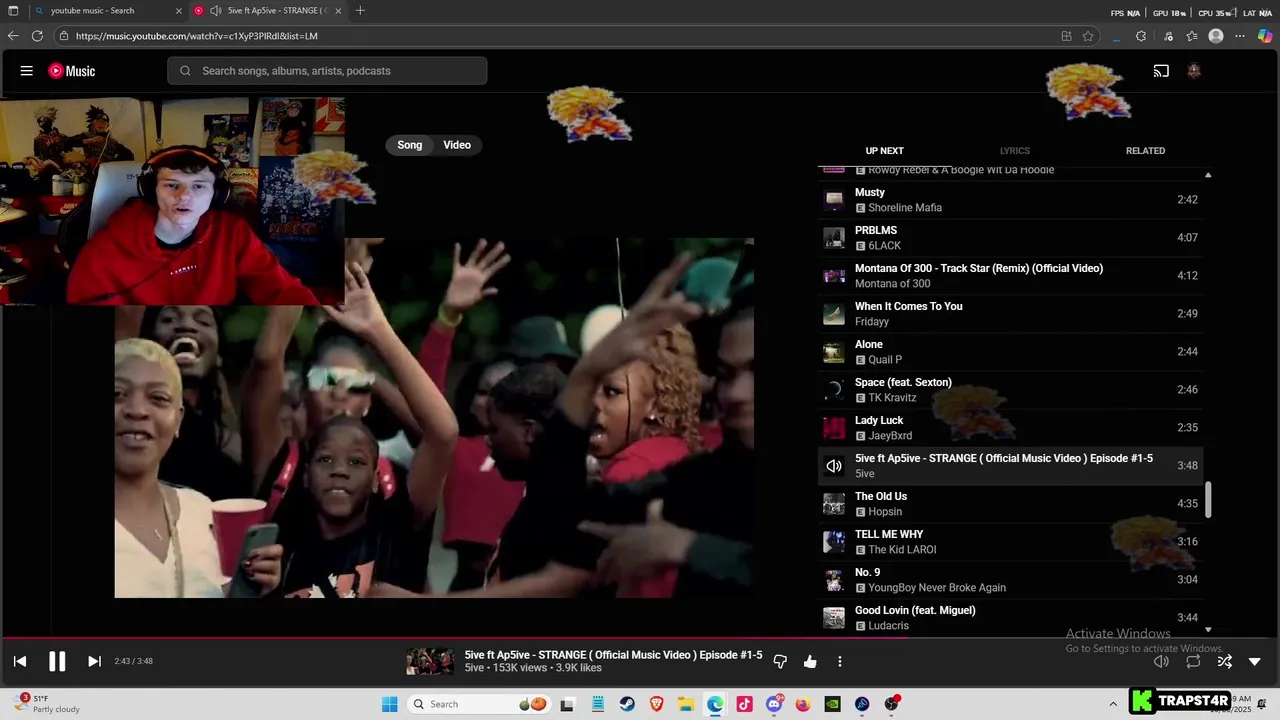Open a new browser tab
The height and width of the screenshot is (720, 1280).
click(x=360, y=11)
